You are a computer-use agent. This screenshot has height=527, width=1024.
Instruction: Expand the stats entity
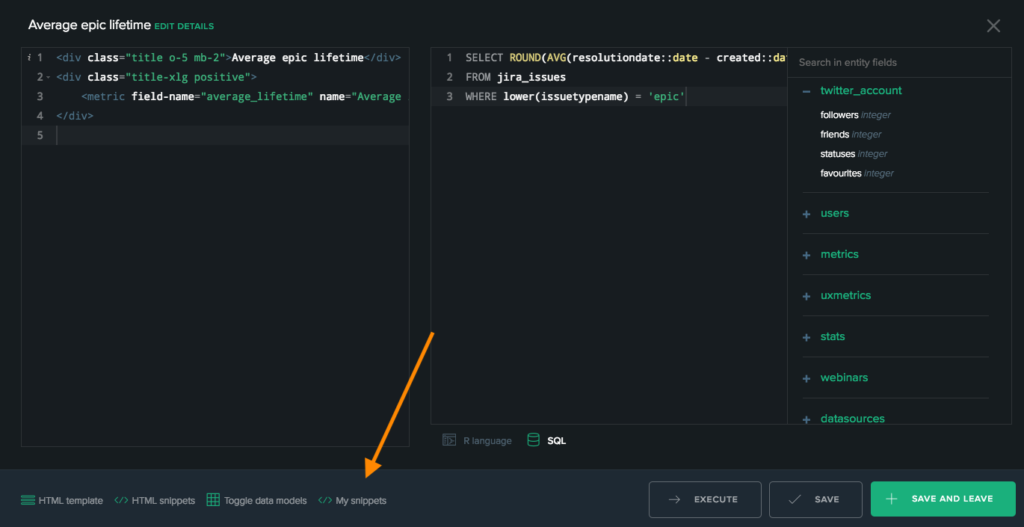(807, 338)
